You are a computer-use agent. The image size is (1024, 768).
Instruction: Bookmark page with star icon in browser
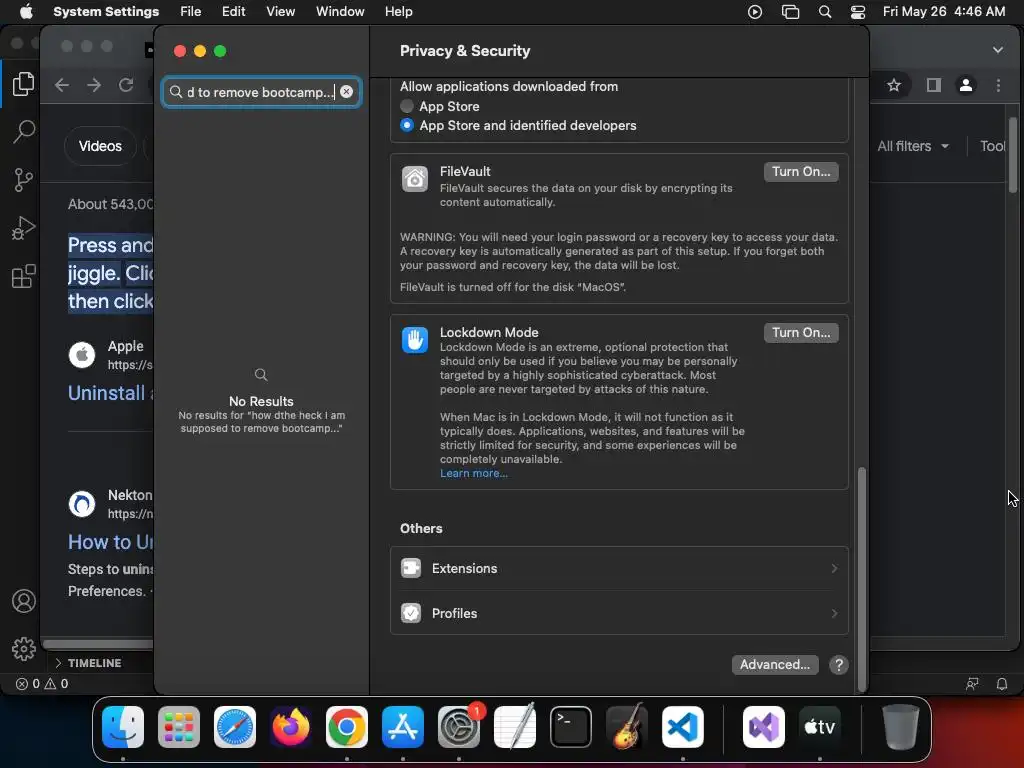coord(894,85)
